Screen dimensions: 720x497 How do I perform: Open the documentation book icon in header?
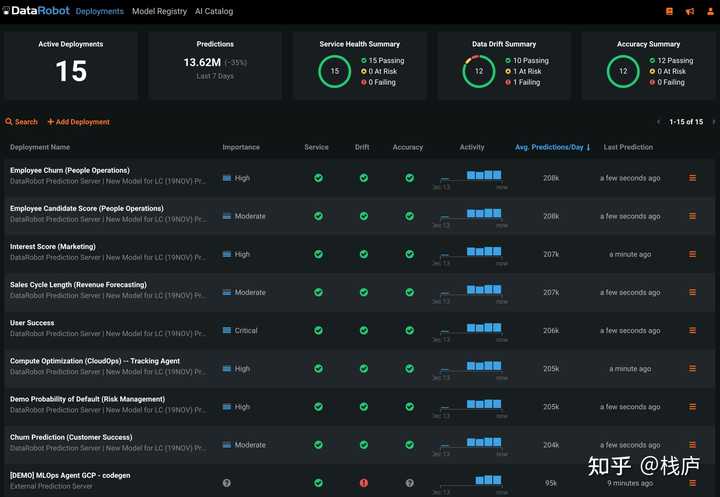pos(669,11)
